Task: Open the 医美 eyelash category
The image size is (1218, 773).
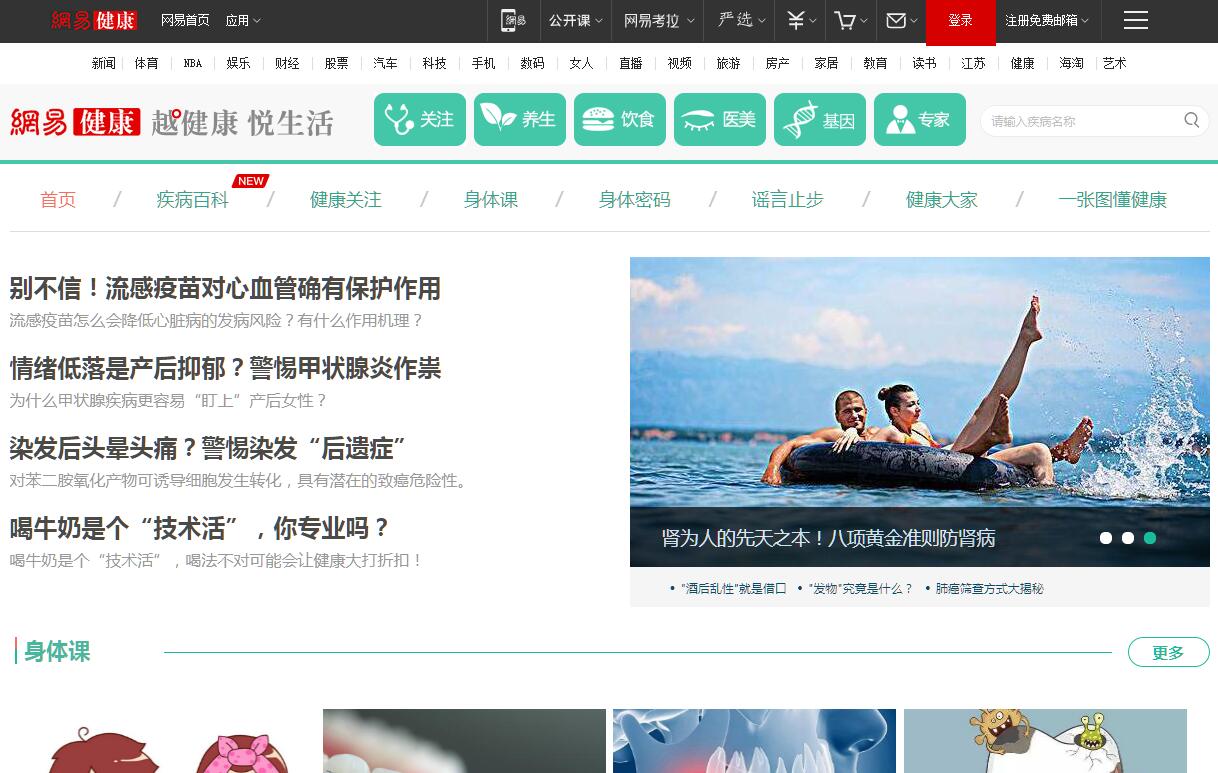Action: (x=720, y=120)
